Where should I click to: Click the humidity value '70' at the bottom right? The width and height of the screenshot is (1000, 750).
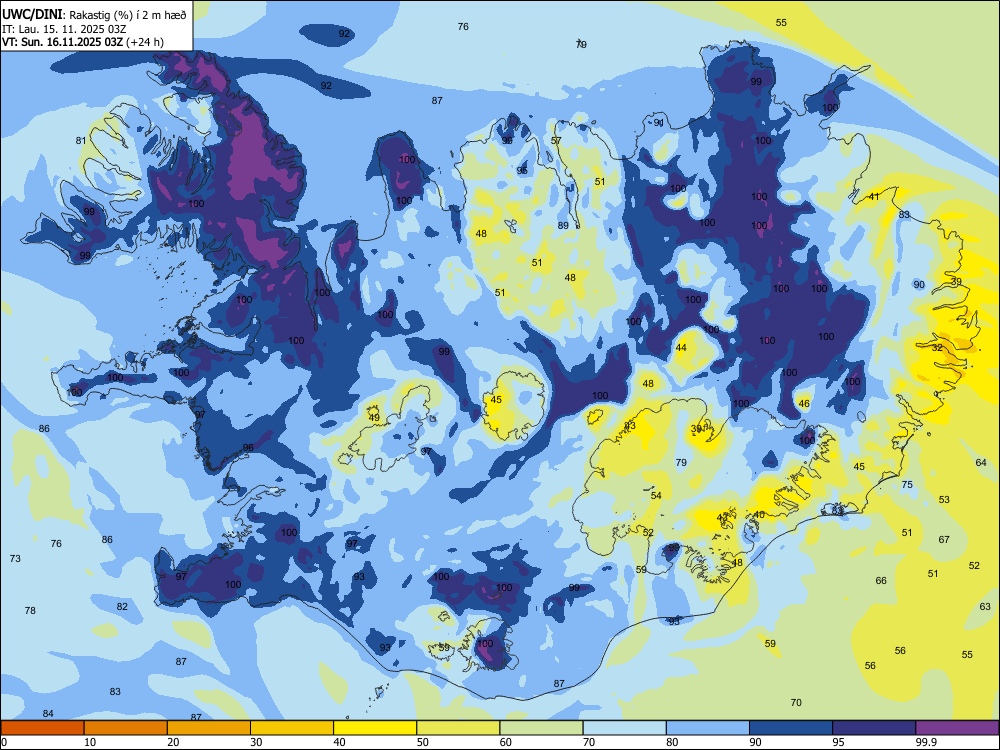[796, 703]
